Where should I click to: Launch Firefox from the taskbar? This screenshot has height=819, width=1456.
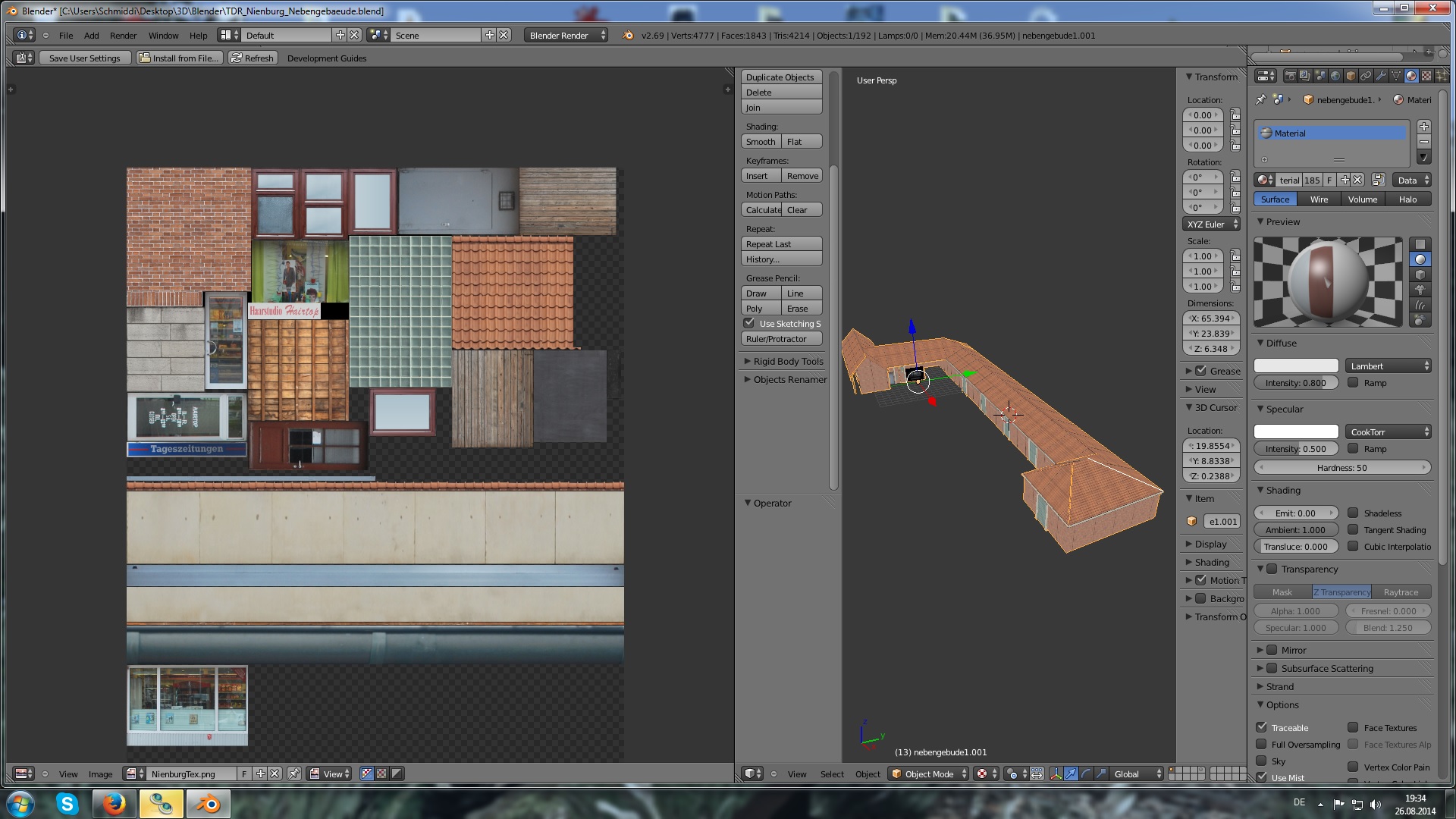coord(114,803)
